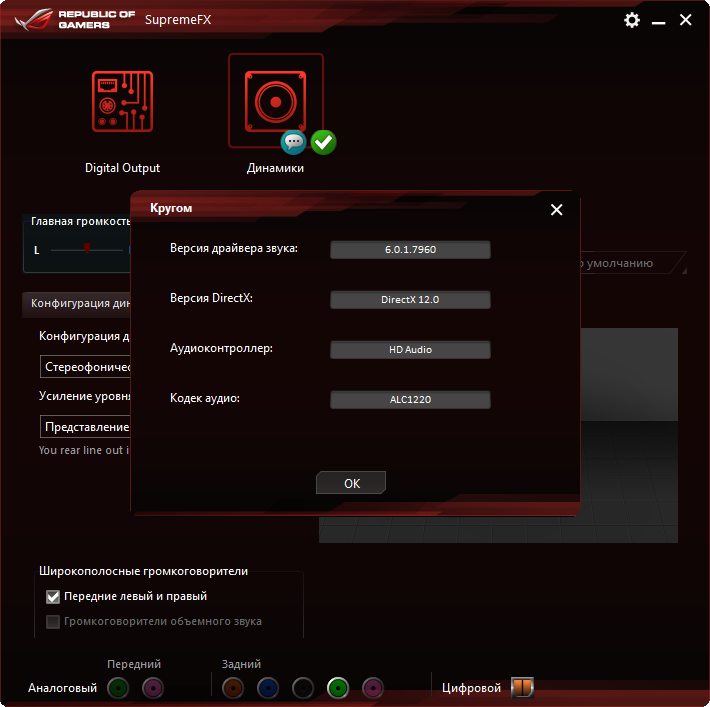Image resolution: width=710 pixels, height=707 pixels.
Task: Close the Кругом dialog with X
Action: tap(556, 210)
